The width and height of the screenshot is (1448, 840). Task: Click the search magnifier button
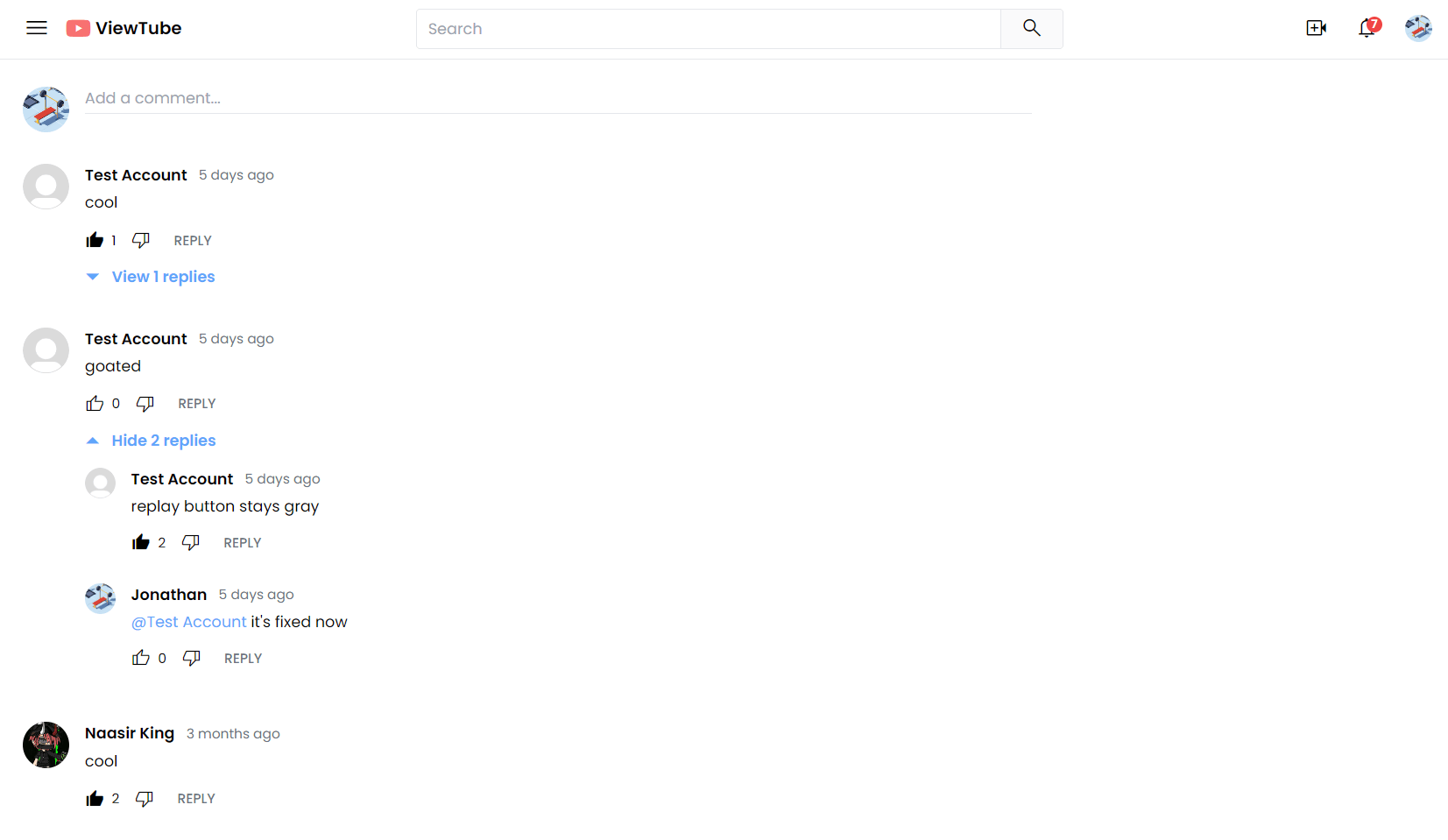point(1031,29)
